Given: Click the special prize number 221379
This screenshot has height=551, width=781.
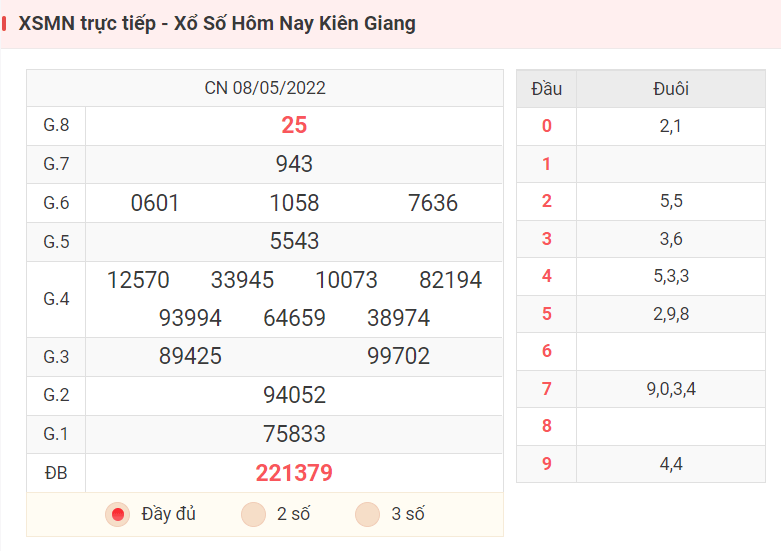Looking at the screenshot, I should (294, 473).
